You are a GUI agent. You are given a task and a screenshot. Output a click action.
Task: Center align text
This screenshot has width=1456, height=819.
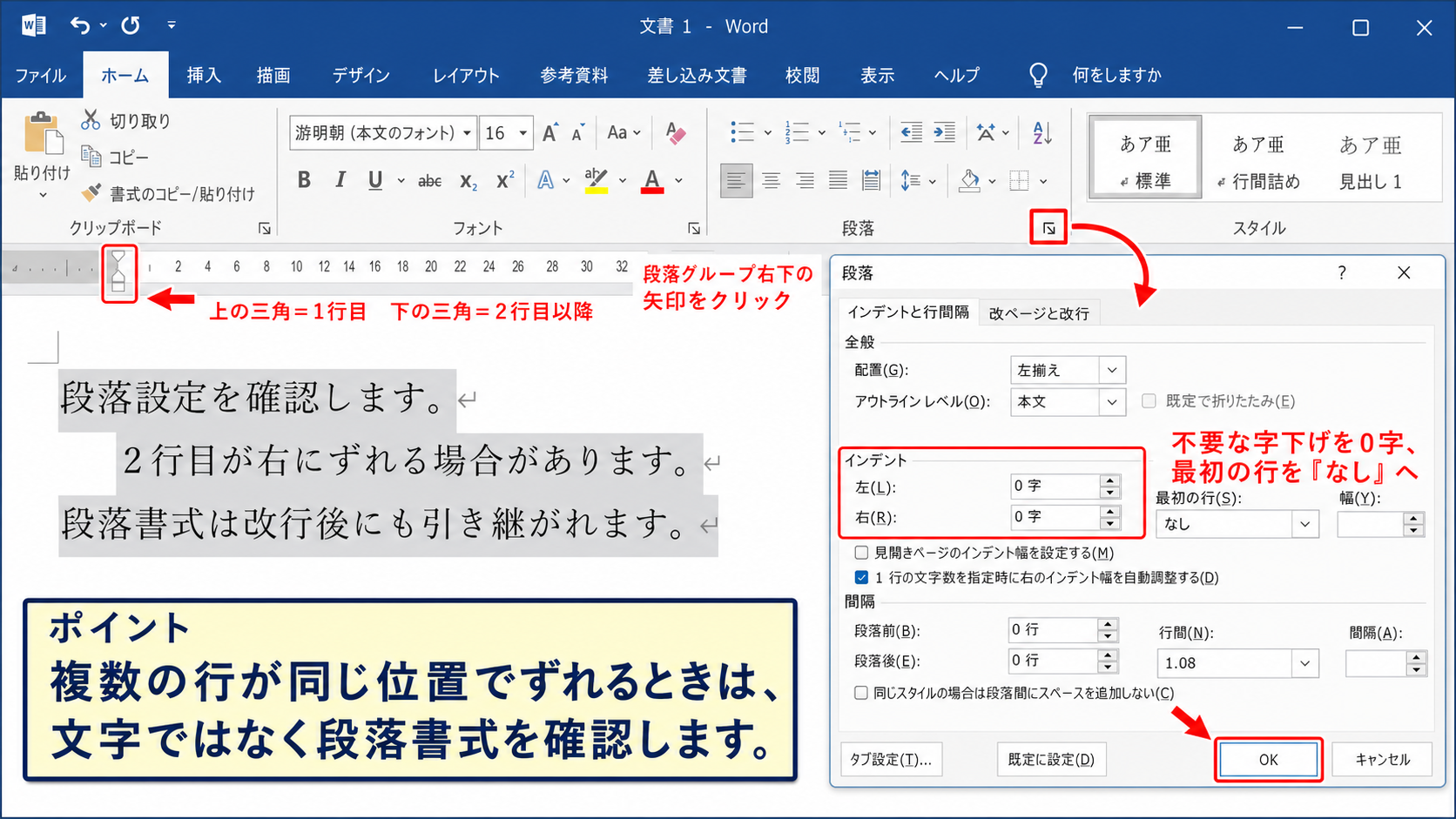[x=771, y=181]
